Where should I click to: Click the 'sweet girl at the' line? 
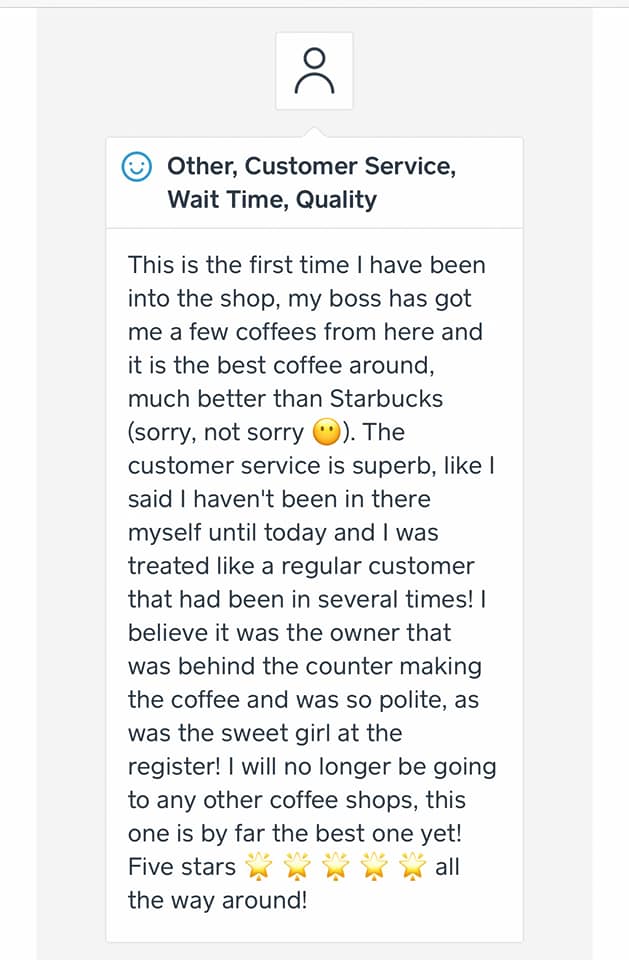click(265, 733)
